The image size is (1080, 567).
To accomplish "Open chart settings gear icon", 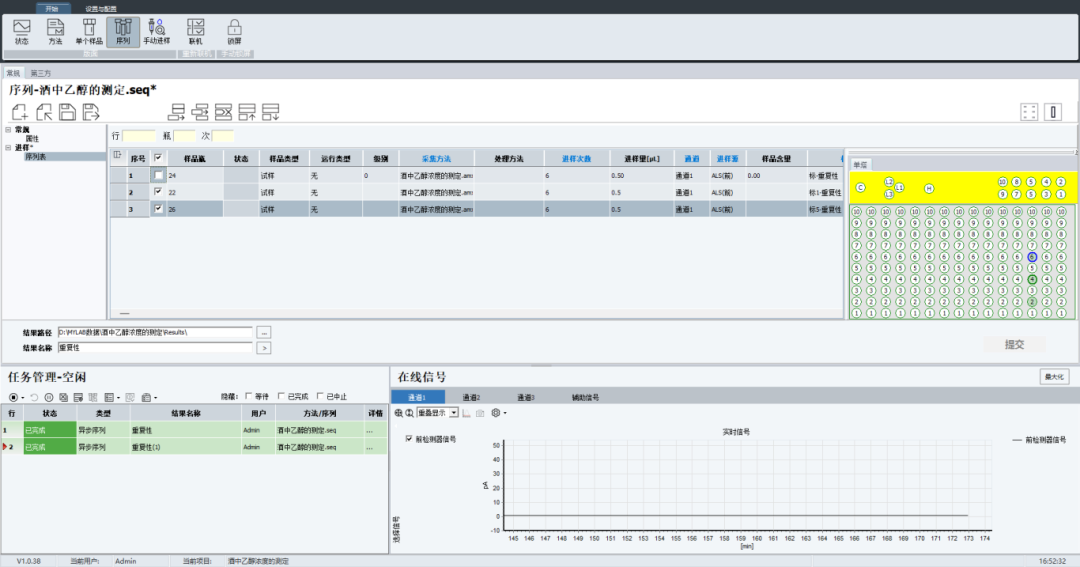I will (x=495, y=413).
